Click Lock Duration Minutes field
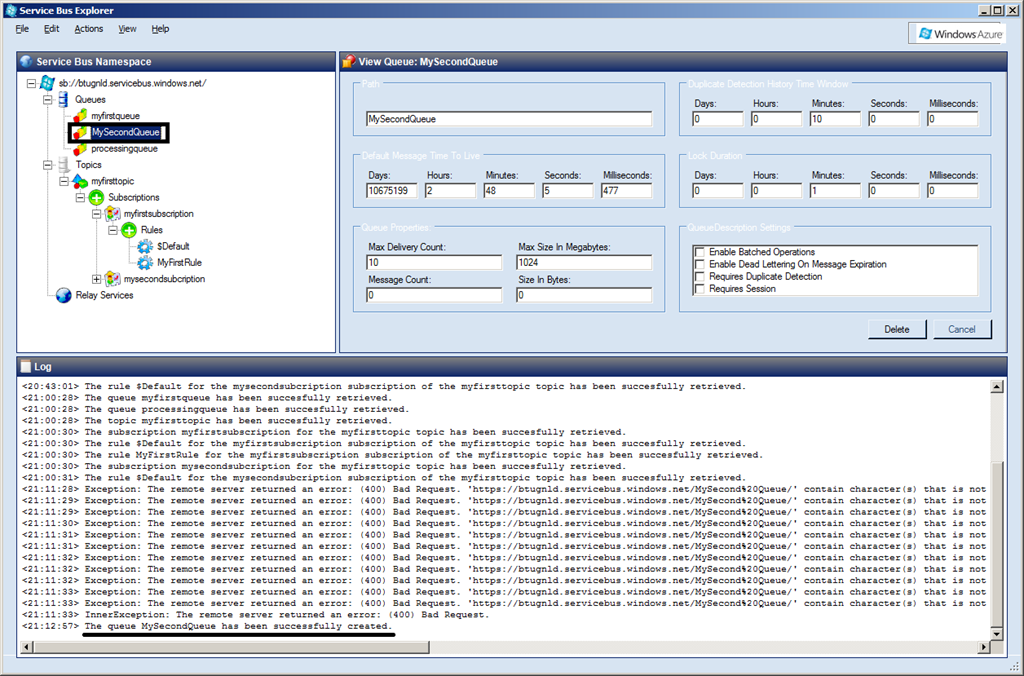Screen dimensions: 1024x676 [835, 191]
